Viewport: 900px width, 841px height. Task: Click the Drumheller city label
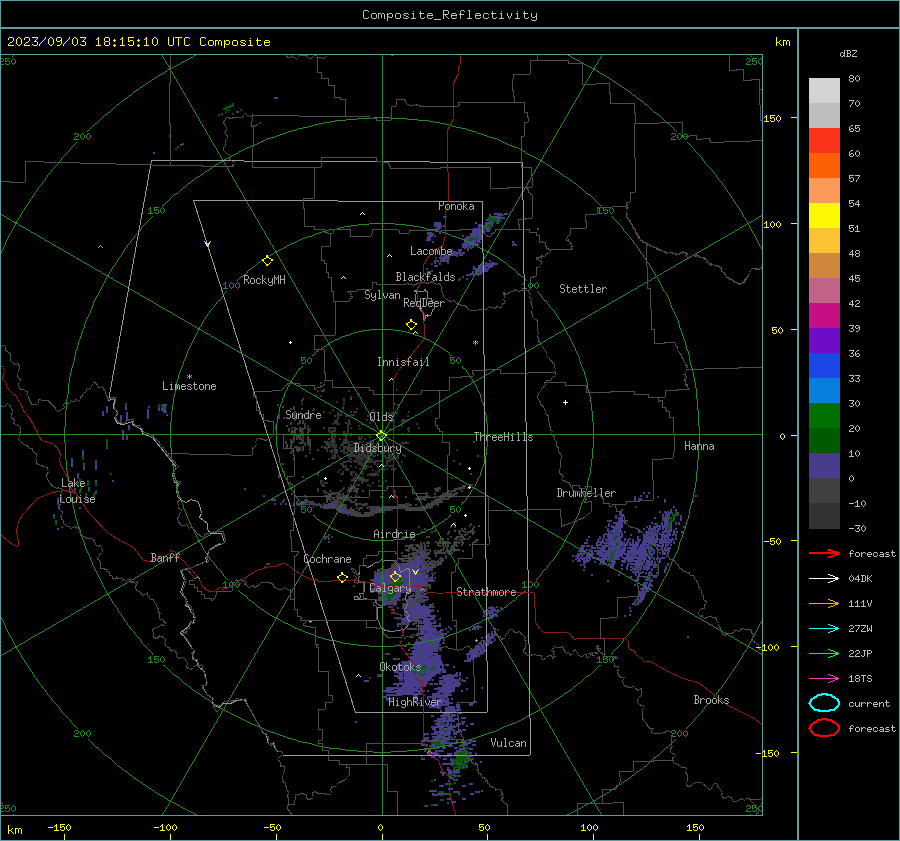[x=586, y=493]
